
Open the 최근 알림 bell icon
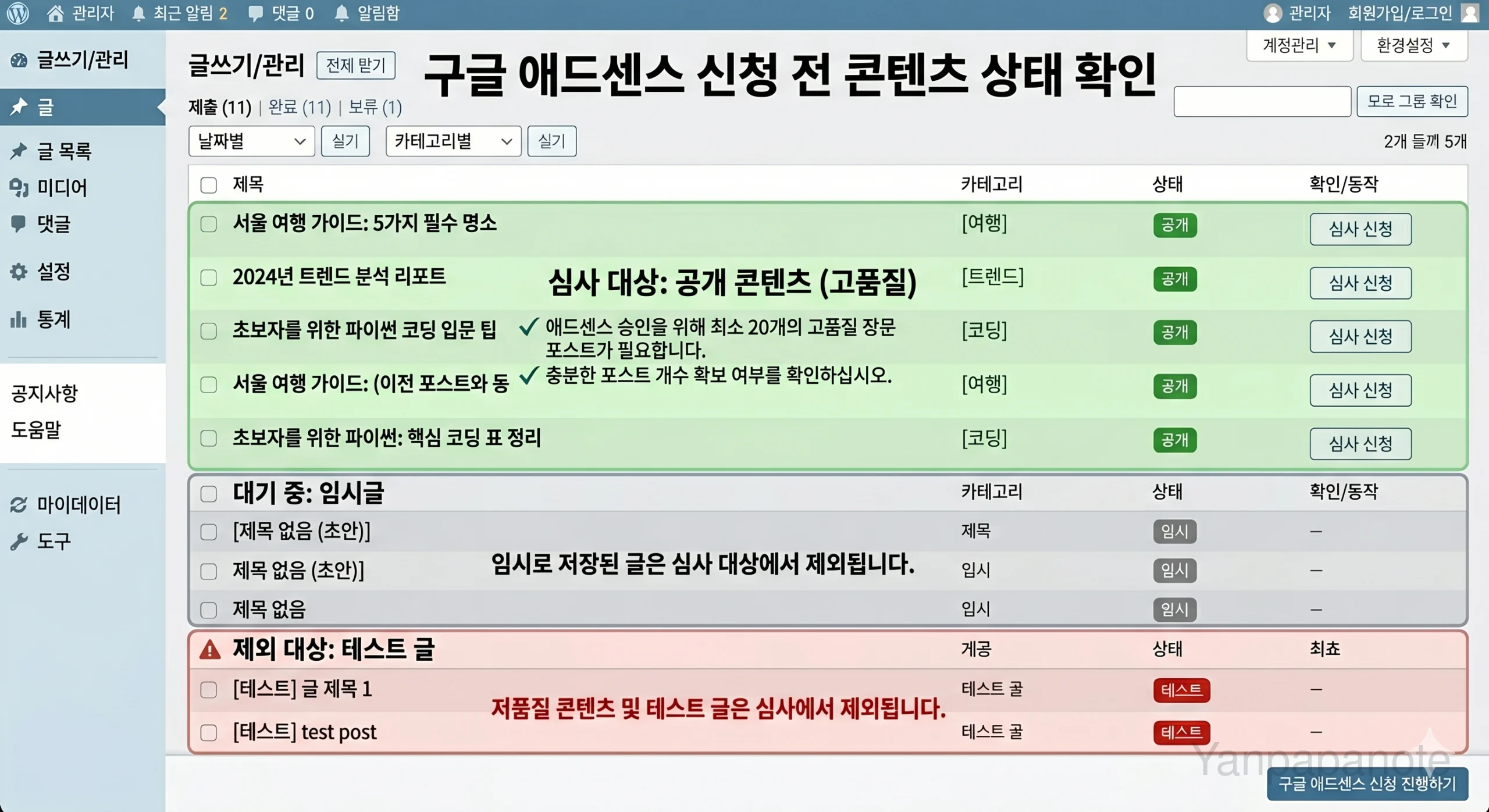pos(138,13)
